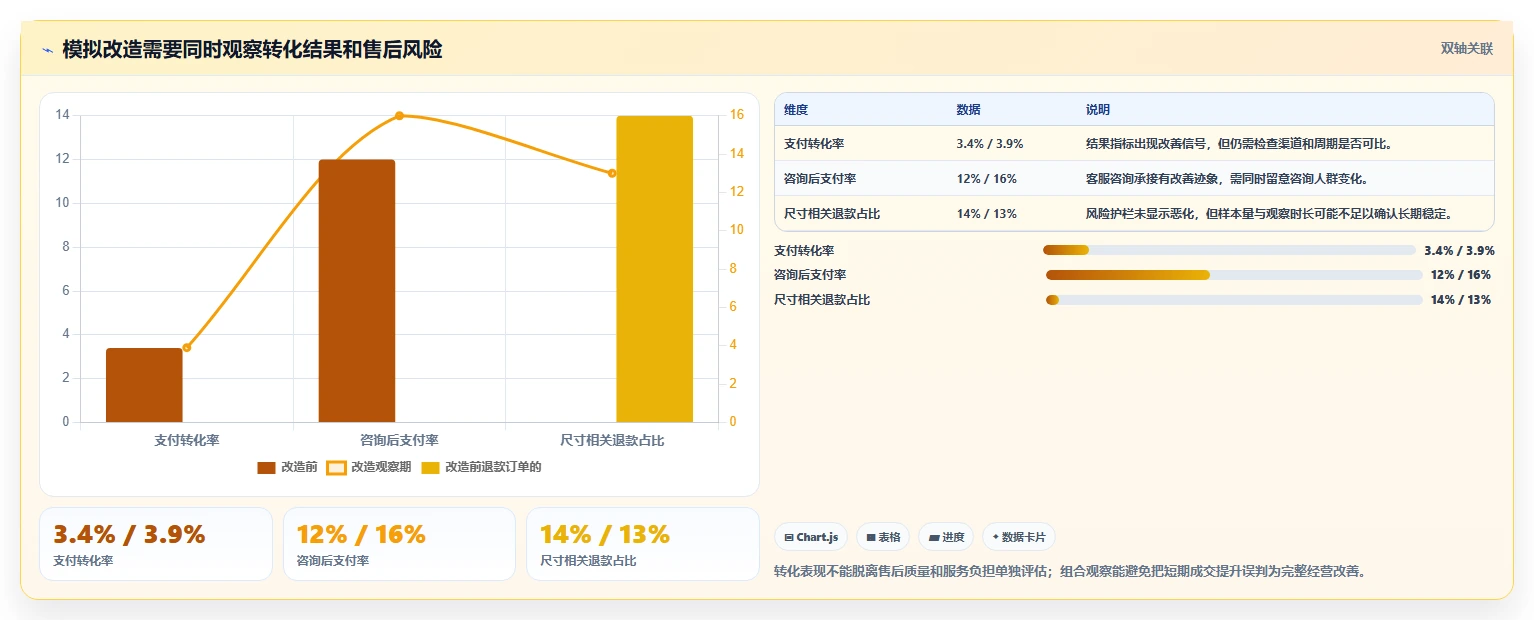Click the table cell reading 12% / 16%

click(986, 179)
